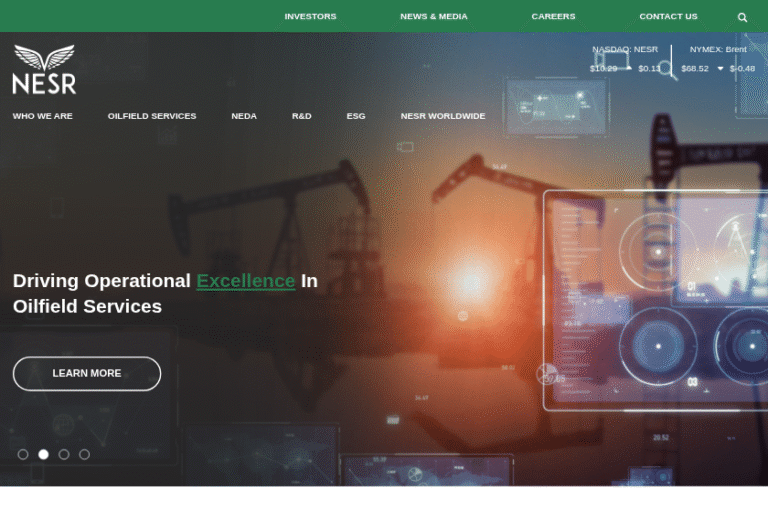Select the first carousel slide dot
The width and height of the screenshot is (768, 512).
23,454
